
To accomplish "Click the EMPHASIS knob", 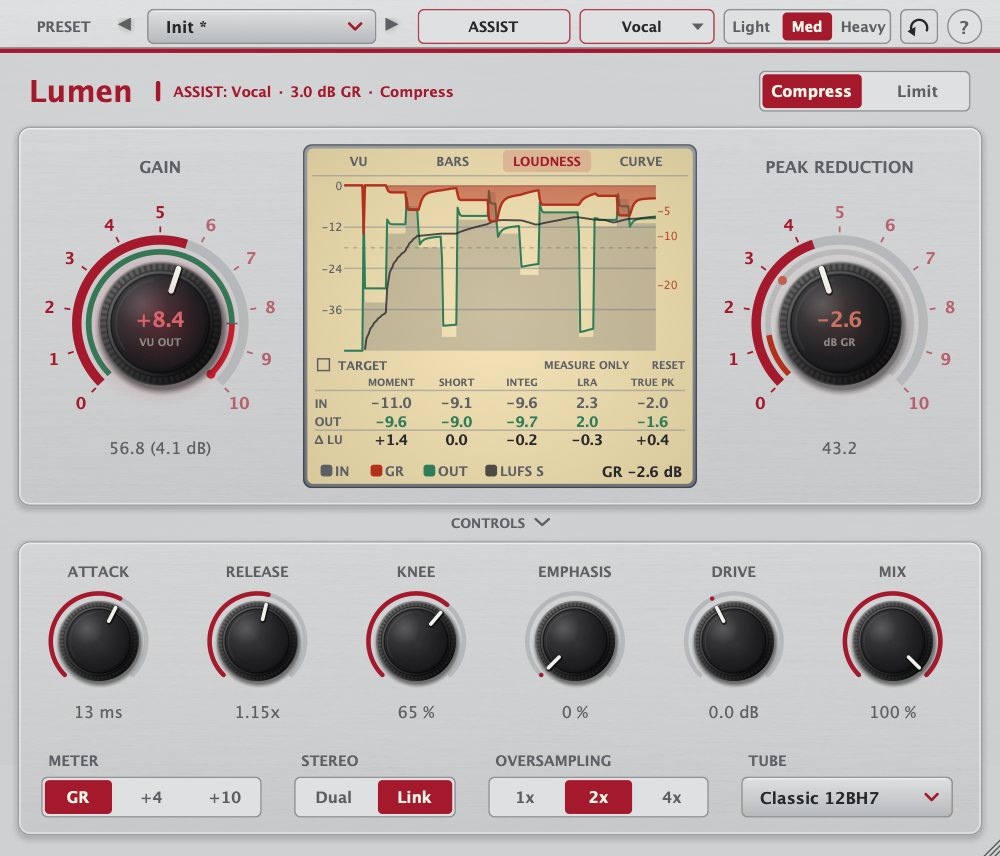I will coord(575,640).
